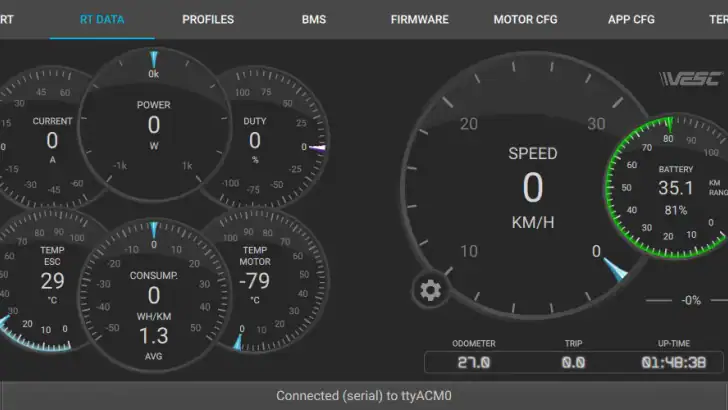Image resolution: width=728 pixels, height=410 pixels.
Task: Click the Connected (serial) to ttyACM0 status
Action: click(364, 396)
